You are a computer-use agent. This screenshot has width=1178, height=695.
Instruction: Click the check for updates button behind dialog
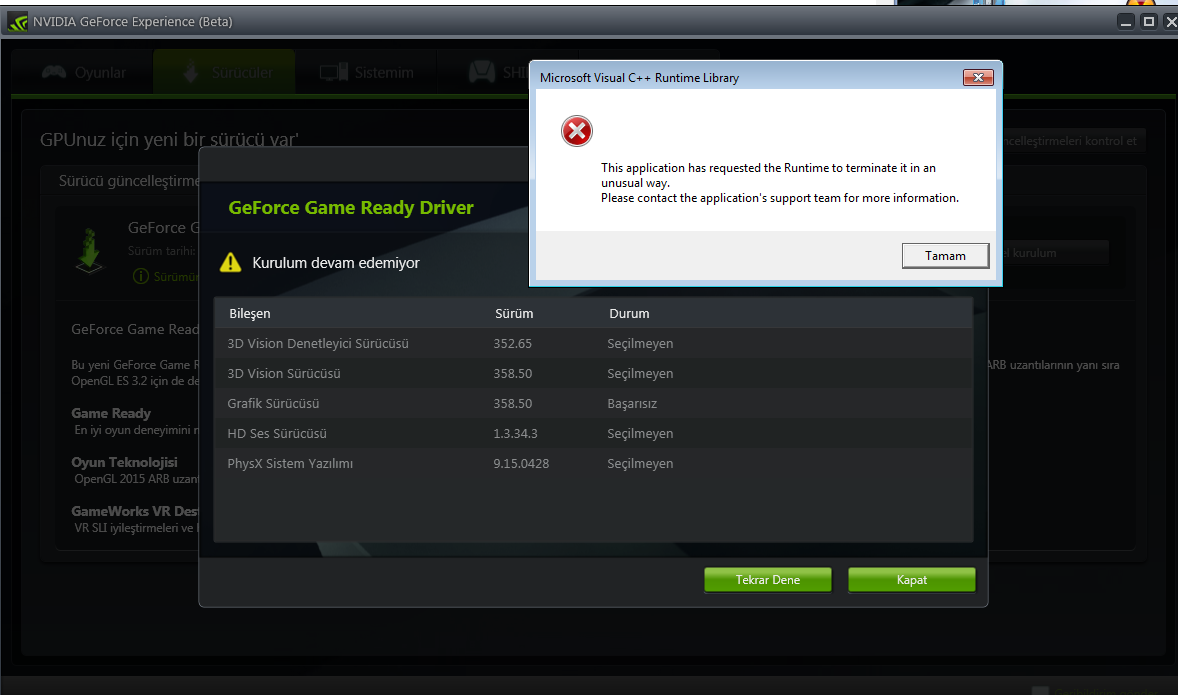(1074, 141)
